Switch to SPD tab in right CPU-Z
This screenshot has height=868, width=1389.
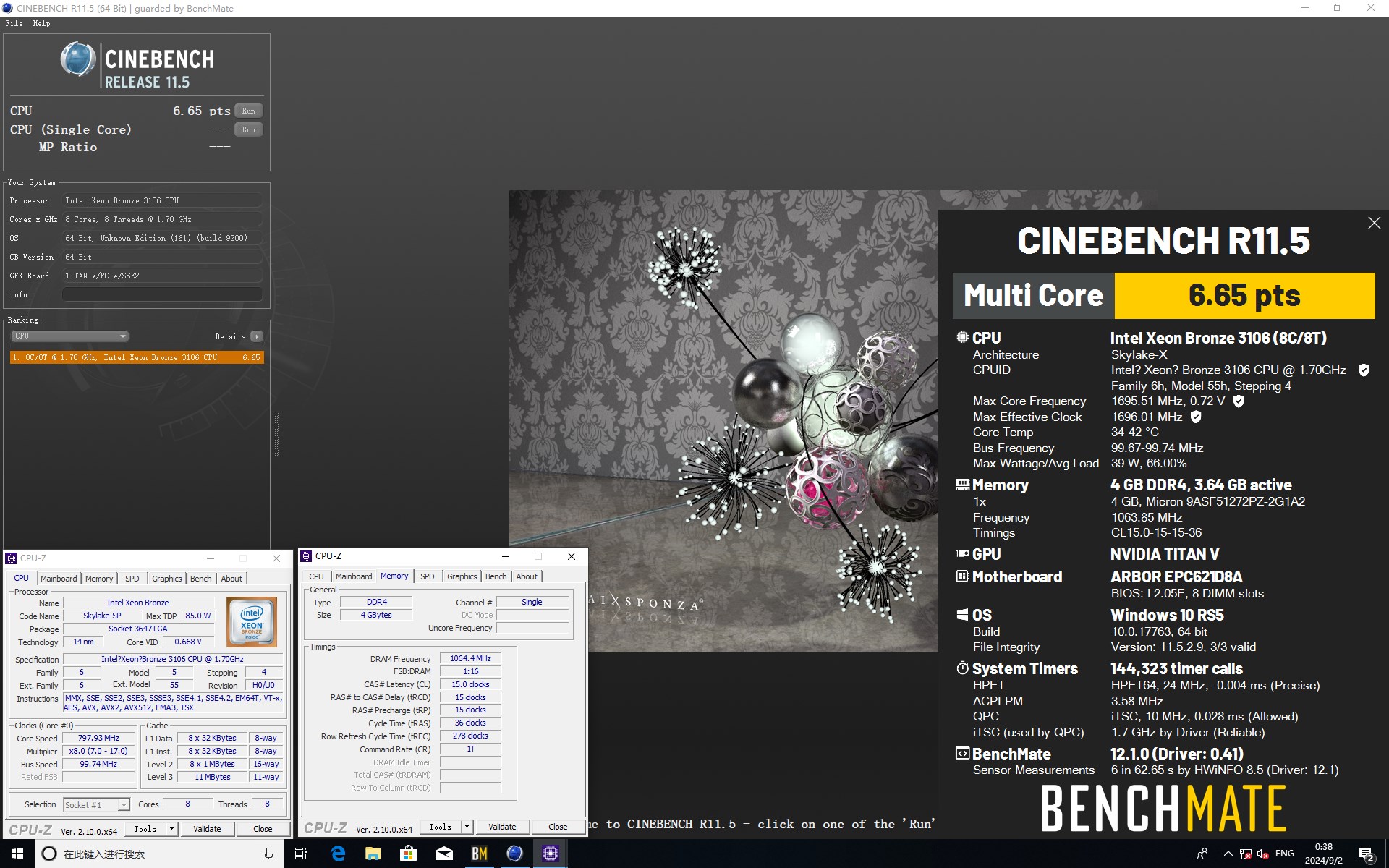tap(428, 576)
